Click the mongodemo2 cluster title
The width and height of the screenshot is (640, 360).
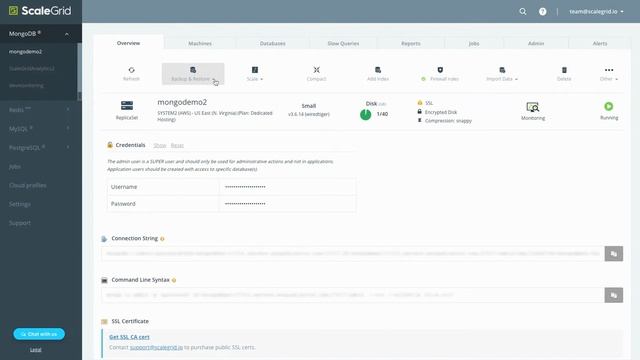(x=182, y=102)
